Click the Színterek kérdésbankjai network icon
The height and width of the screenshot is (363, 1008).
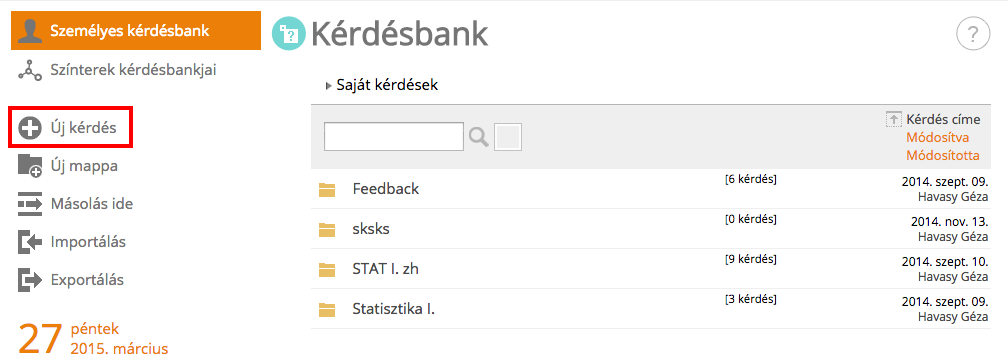(30, 70)
